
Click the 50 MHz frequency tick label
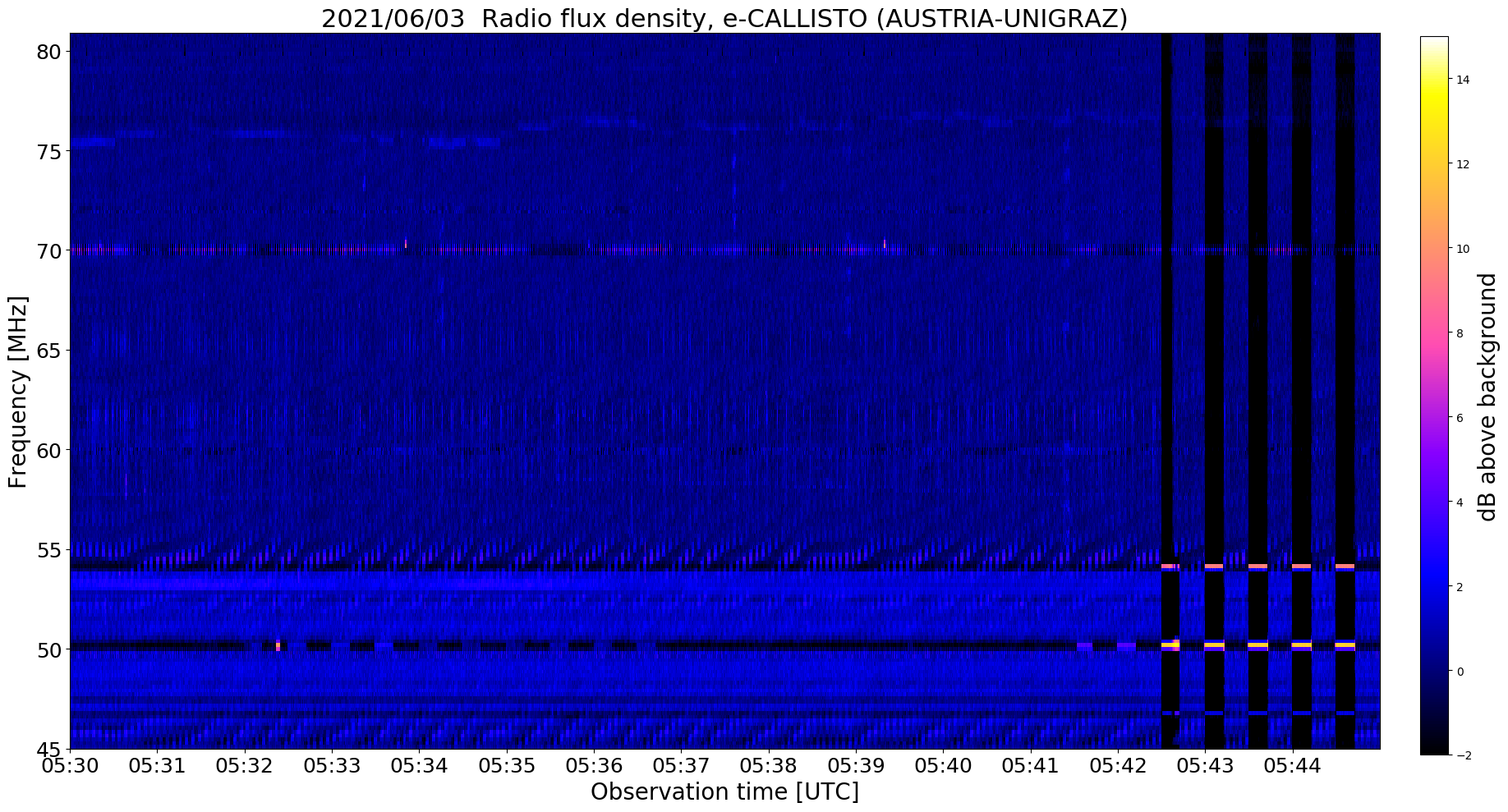coord(48,649)
